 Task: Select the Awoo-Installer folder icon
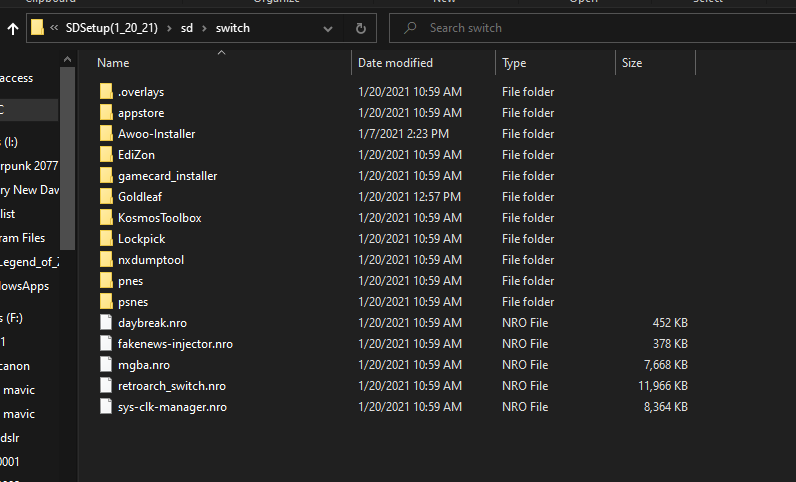pyautogui.click(x=106, y=134)
